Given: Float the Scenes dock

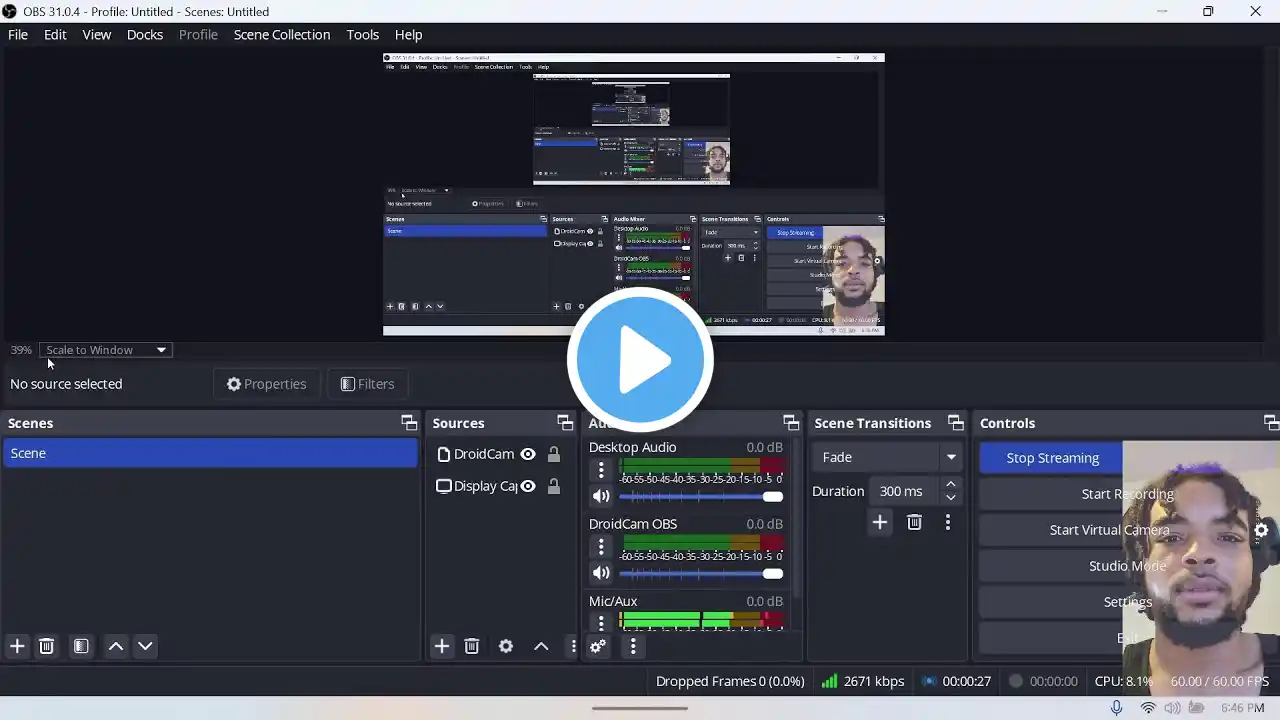Looking at the screenshot, I should pyautogui.click(x=409, y=423).
